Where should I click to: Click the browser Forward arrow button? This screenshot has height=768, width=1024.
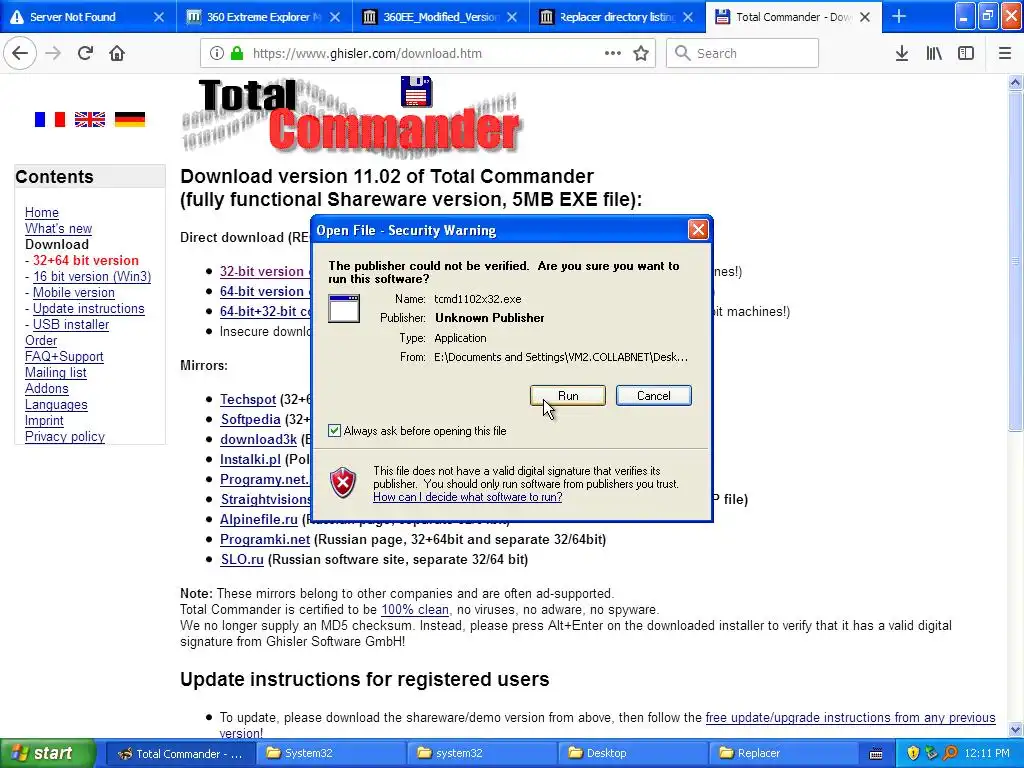tap(53, 54)
